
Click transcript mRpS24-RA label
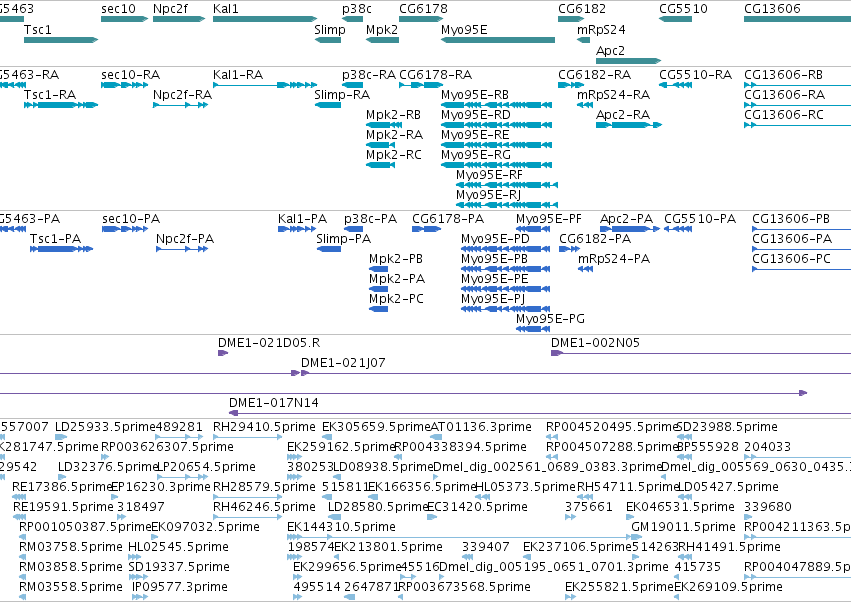[613, 94]
